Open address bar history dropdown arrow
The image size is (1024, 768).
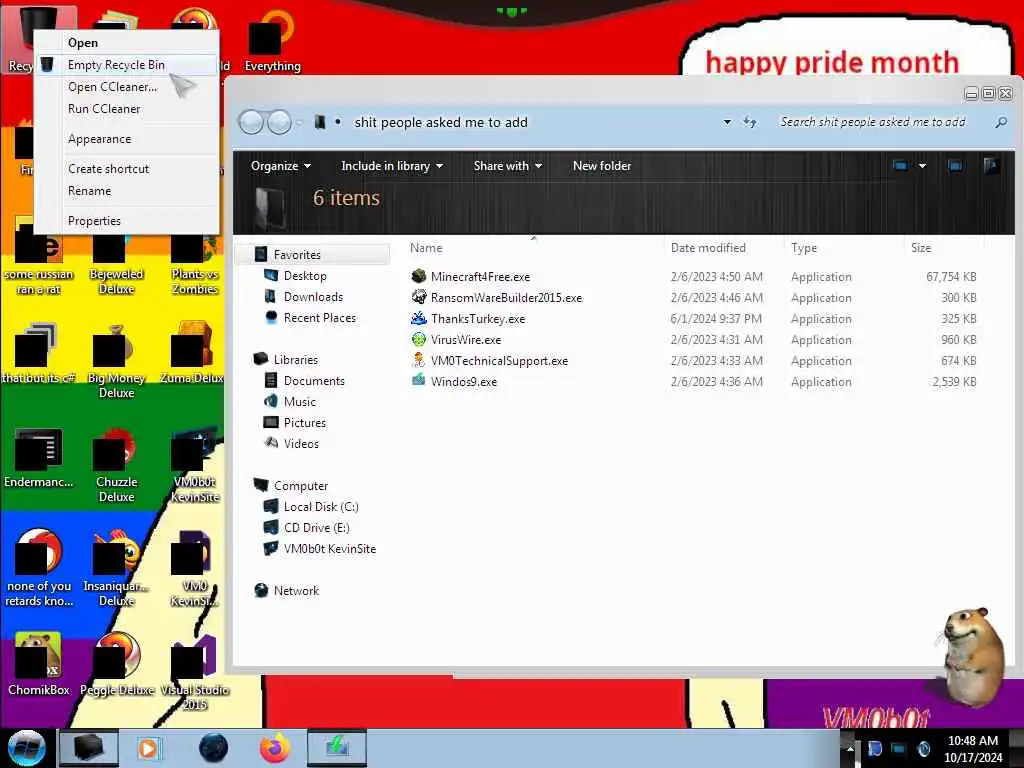click(x=727, y=122)
